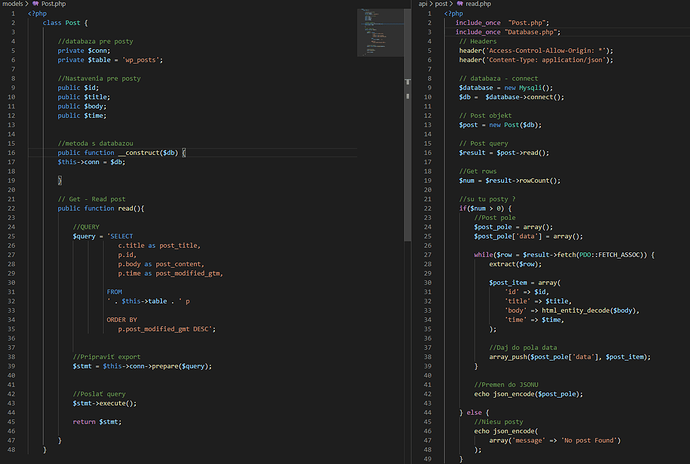Click on 'public $time;' property
This screenshot has width=690, height=464.
pos(82,115)
